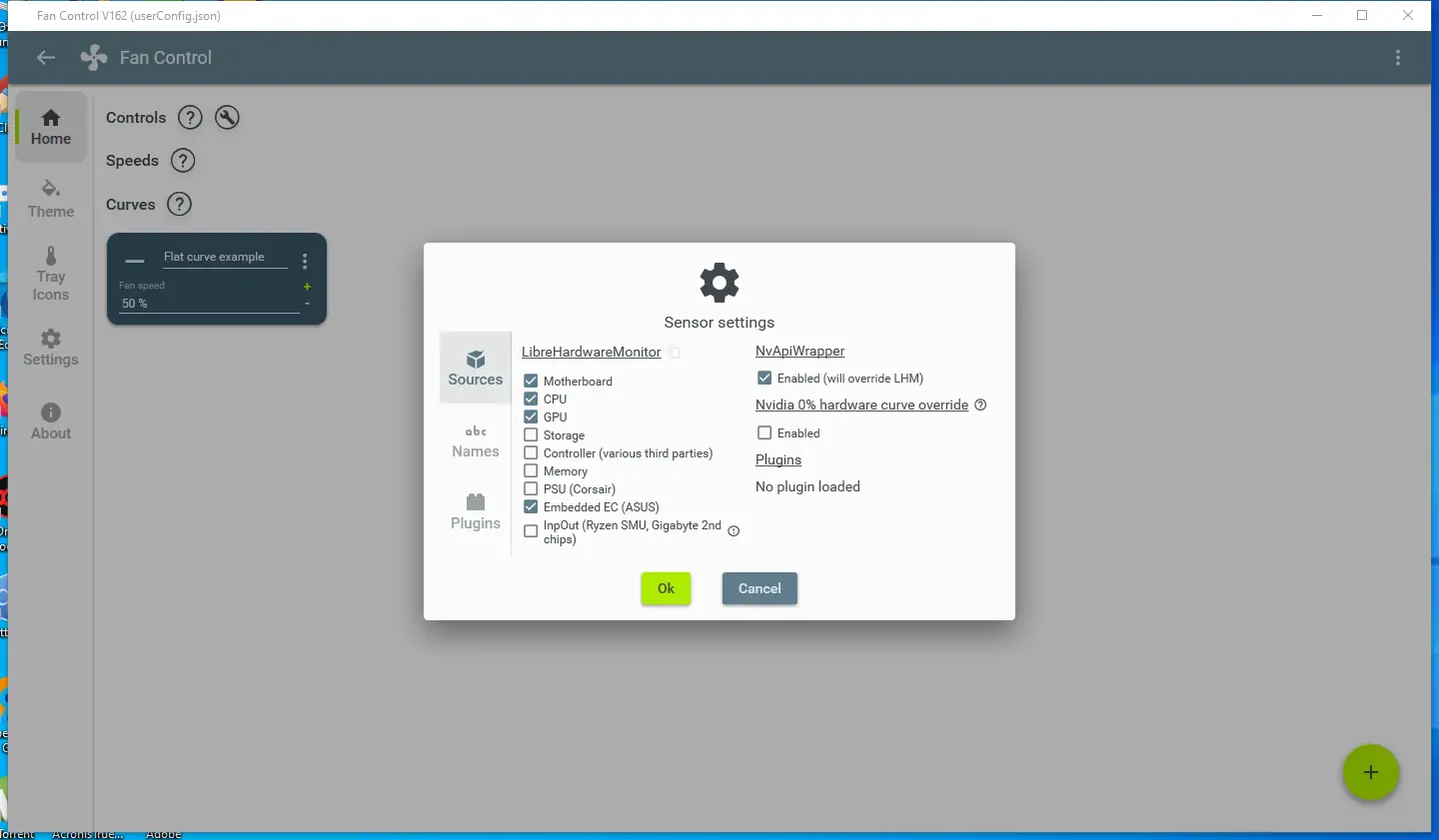Viewport: 1439px width, 840px height.
Task: Click the Curves section heading
Action: click(131, 205)
